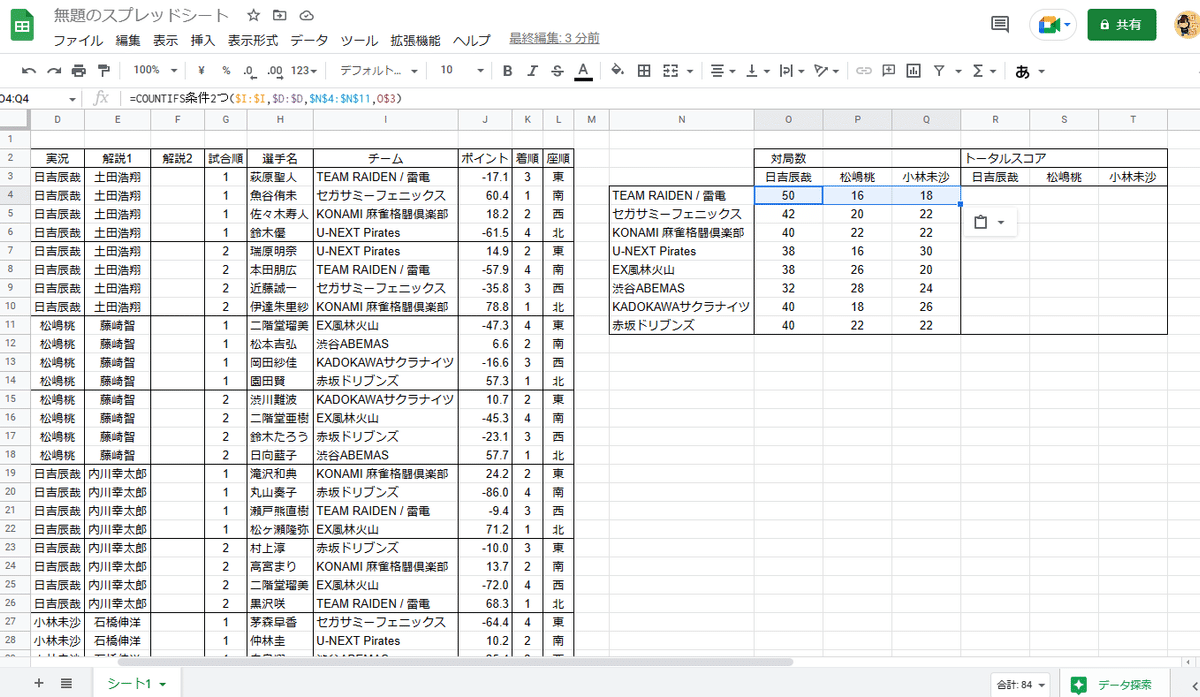The width and height of the screenshot is (1200, 697).
Task: Open the ファイル menu
Action: (x=78, y=41)
